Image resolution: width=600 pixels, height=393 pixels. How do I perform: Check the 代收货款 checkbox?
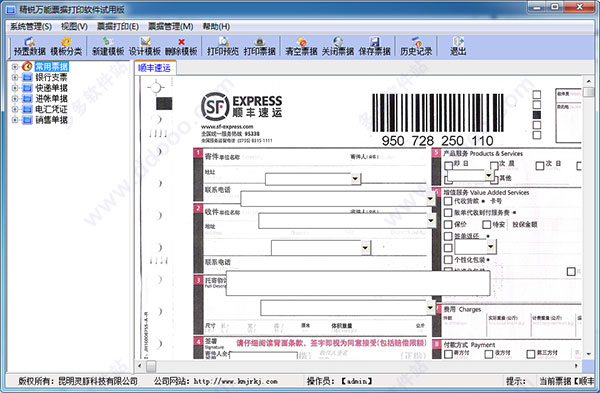tap(448, 201)
